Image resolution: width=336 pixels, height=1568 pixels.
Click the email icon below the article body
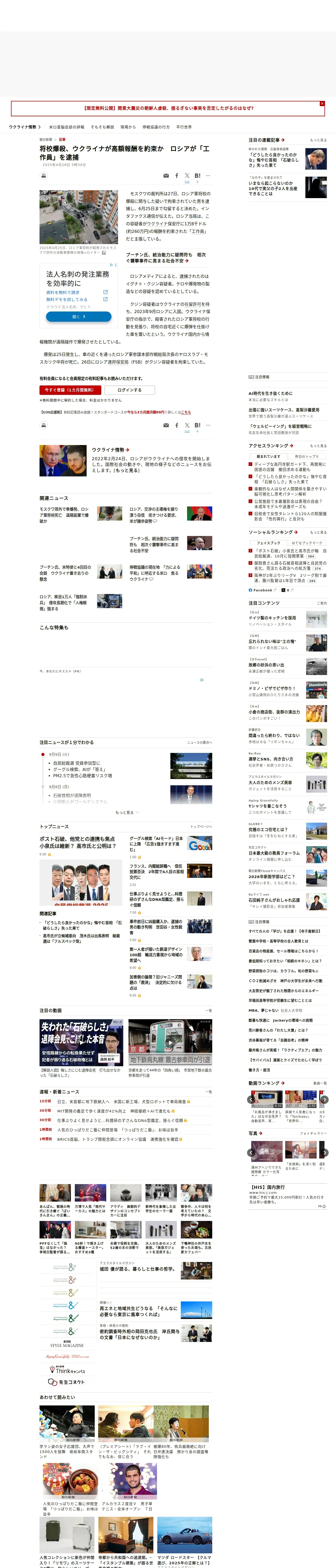point(166,425)
